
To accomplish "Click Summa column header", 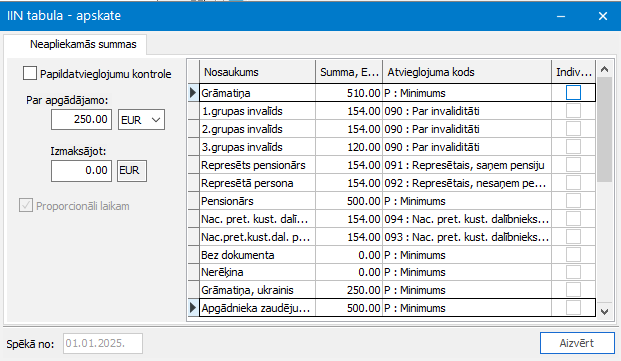I will [349, 72].
